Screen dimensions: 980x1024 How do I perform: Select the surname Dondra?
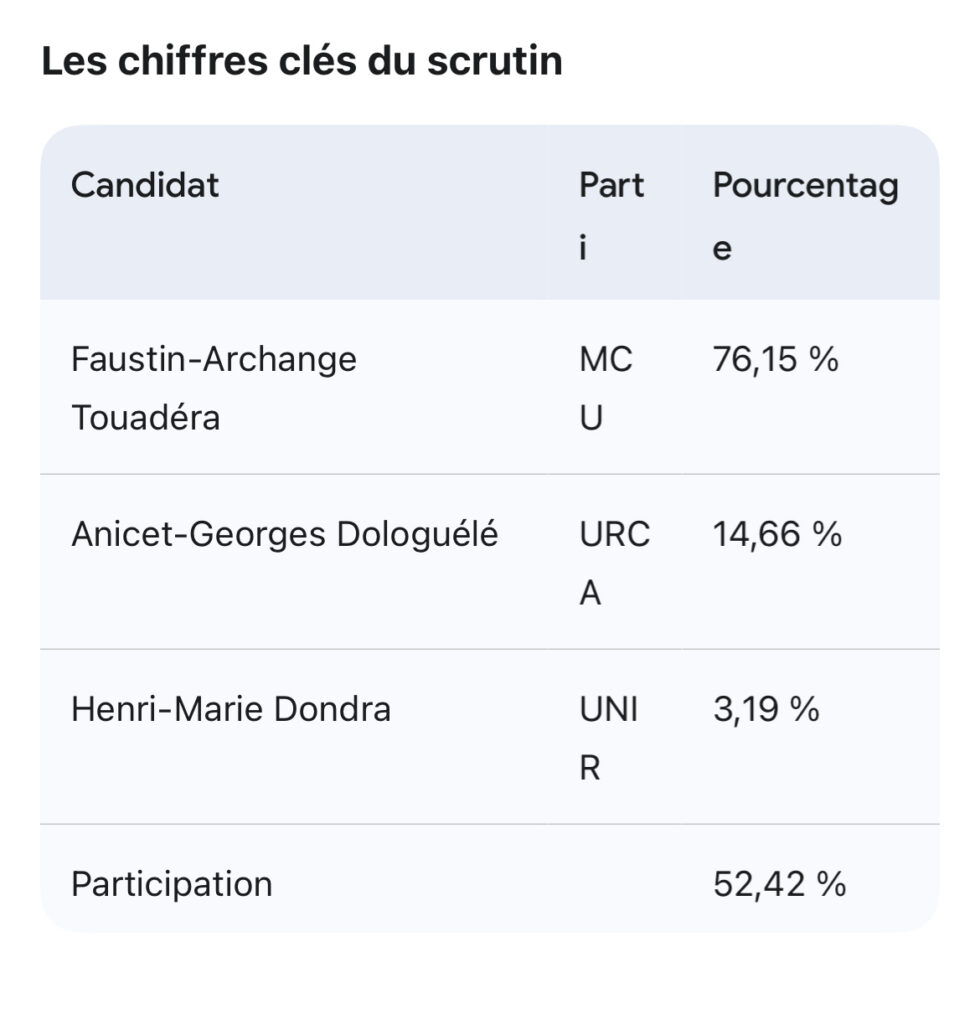point(327,710)
